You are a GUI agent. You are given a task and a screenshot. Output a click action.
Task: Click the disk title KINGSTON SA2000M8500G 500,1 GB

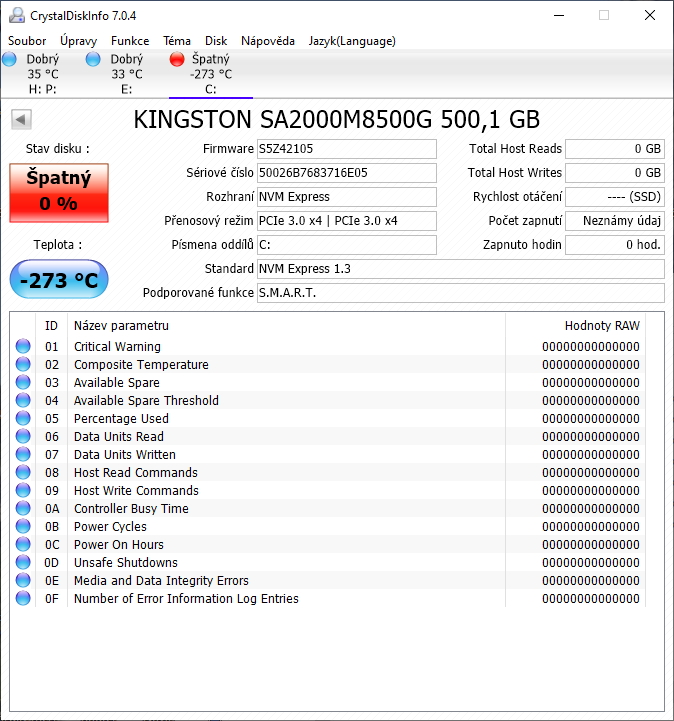(x=337, y=120)
